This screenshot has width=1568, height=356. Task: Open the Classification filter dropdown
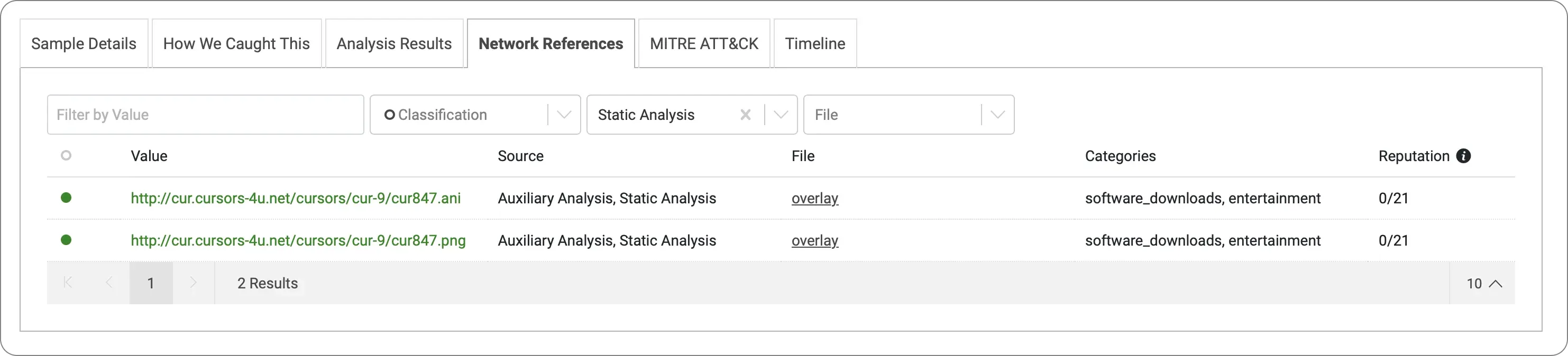pyautogui.click(x=564, y=115)
